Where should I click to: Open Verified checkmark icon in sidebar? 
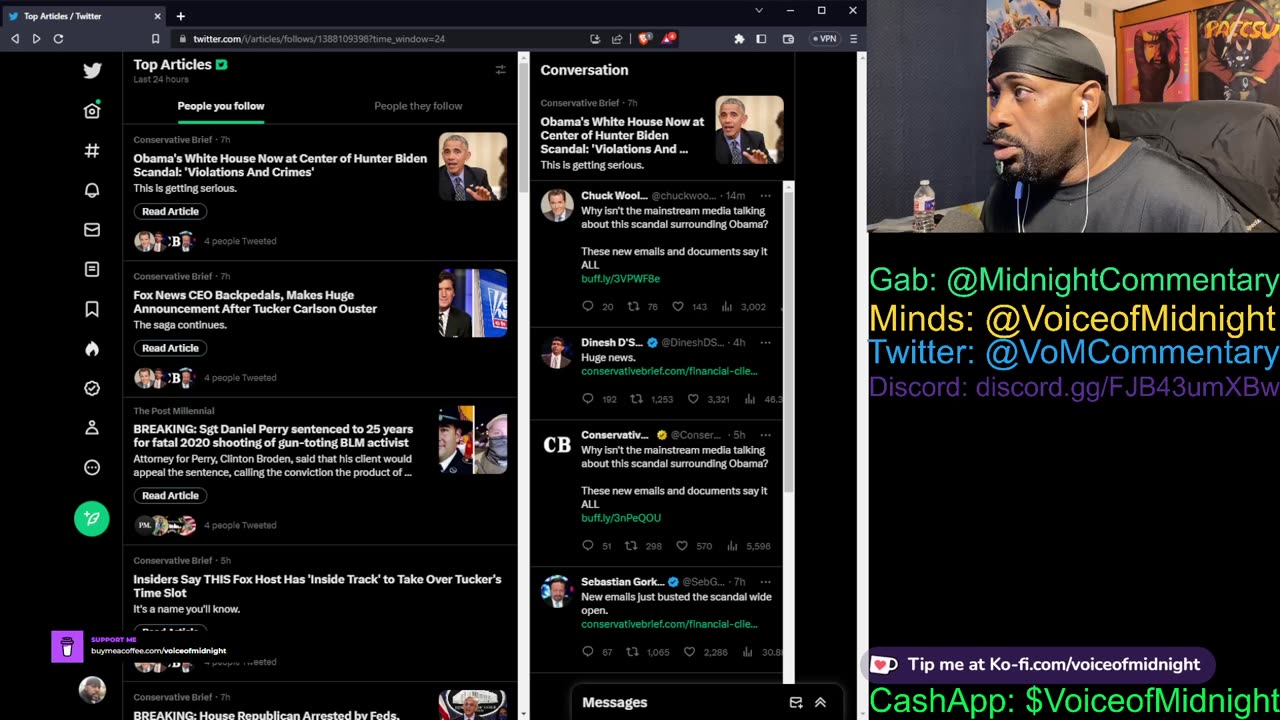pos(92,388)
